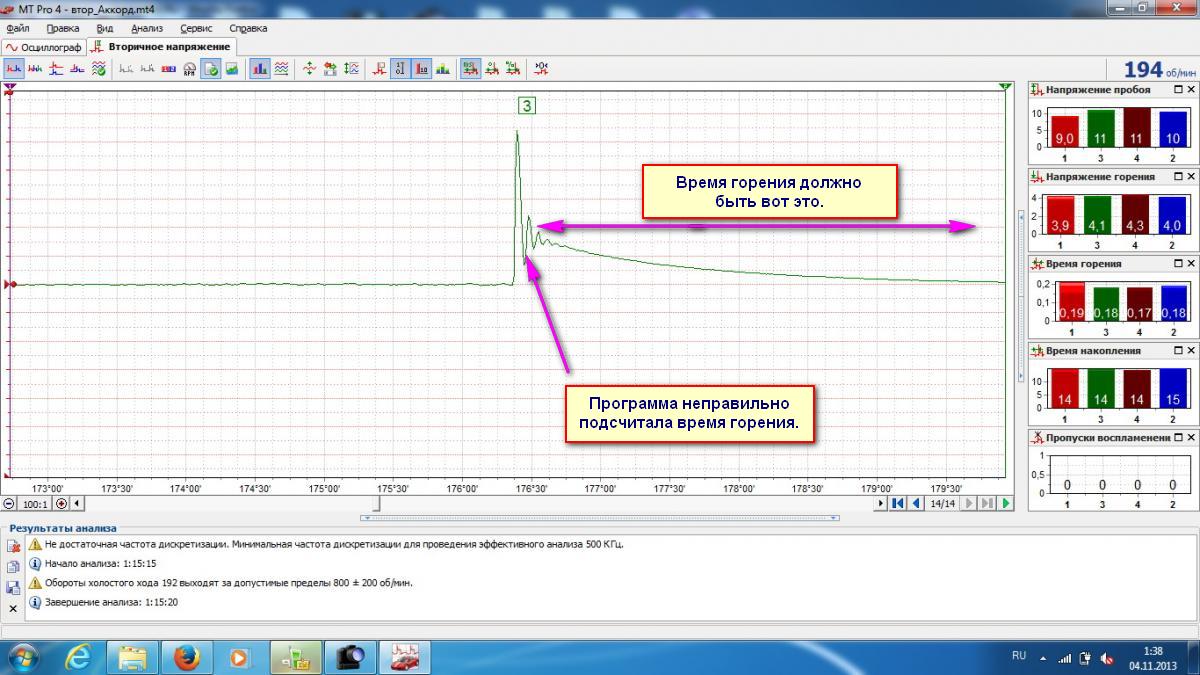Click the save results icon in analysis panel
Viewport: 1200px width, 675px height.
click(13, 587)
